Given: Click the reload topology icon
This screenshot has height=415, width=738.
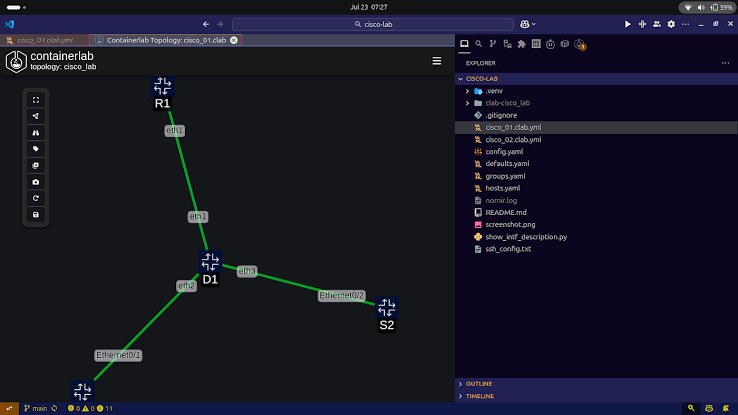Looking at the screenshot, I should click(36, 198).
